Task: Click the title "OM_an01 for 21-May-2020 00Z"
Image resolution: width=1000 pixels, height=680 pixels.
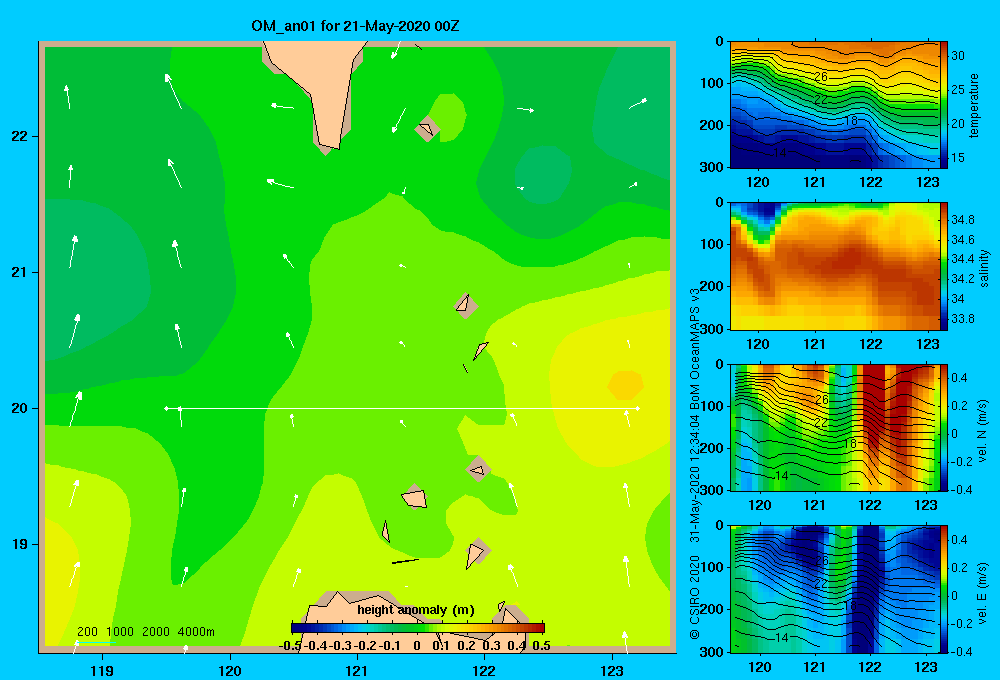Action: tap(355, 26)
